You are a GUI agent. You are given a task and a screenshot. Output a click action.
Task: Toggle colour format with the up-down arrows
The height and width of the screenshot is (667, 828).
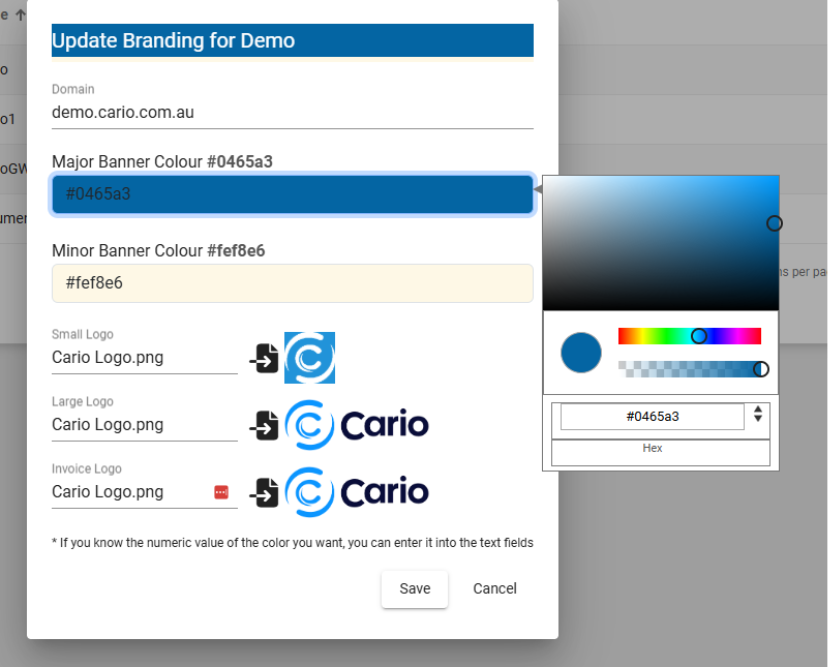[758, 414]
